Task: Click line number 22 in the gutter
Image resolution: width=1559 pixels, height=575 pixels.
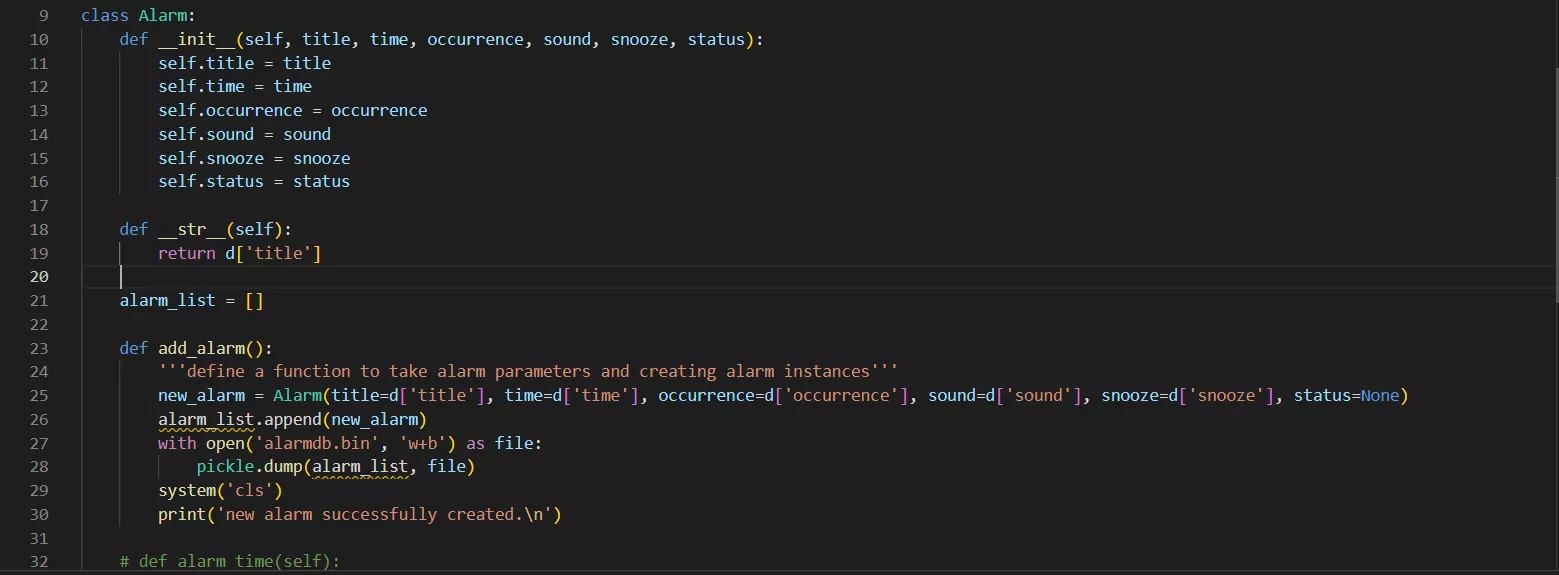Action: [x=39, y=324]
